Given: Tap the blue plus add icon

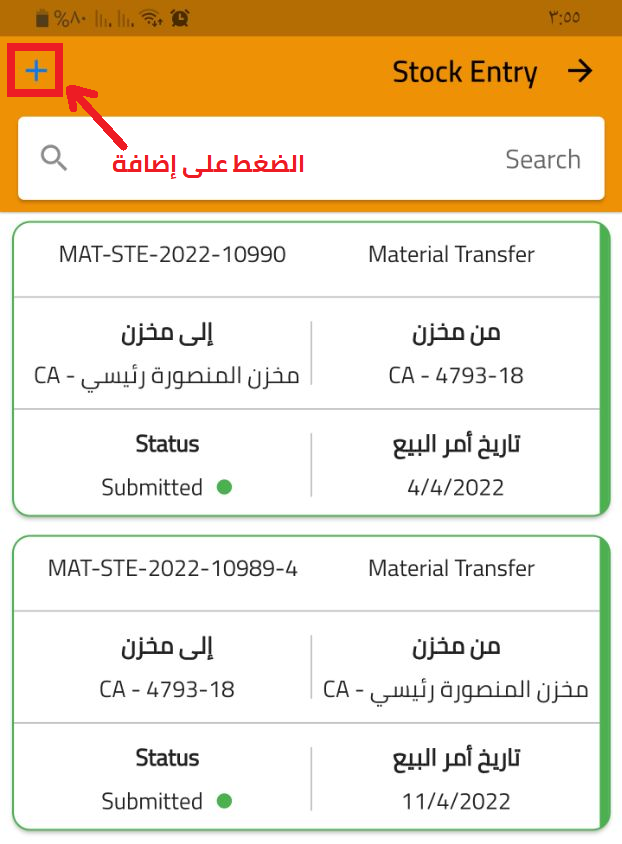Looking at the screenshot, I should 36,70.
